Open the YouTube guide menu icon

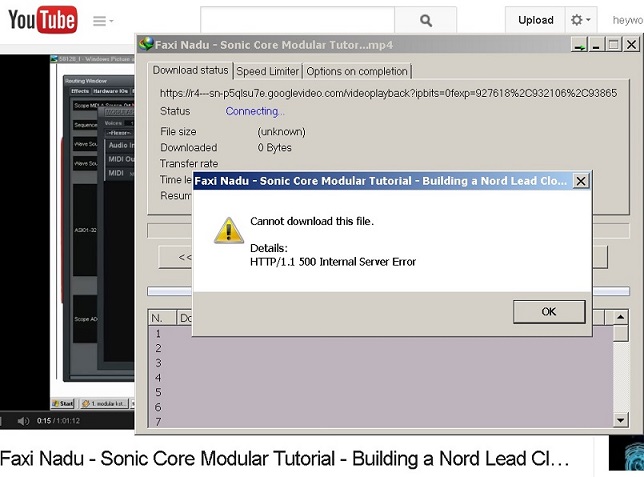tap(103, 21)
